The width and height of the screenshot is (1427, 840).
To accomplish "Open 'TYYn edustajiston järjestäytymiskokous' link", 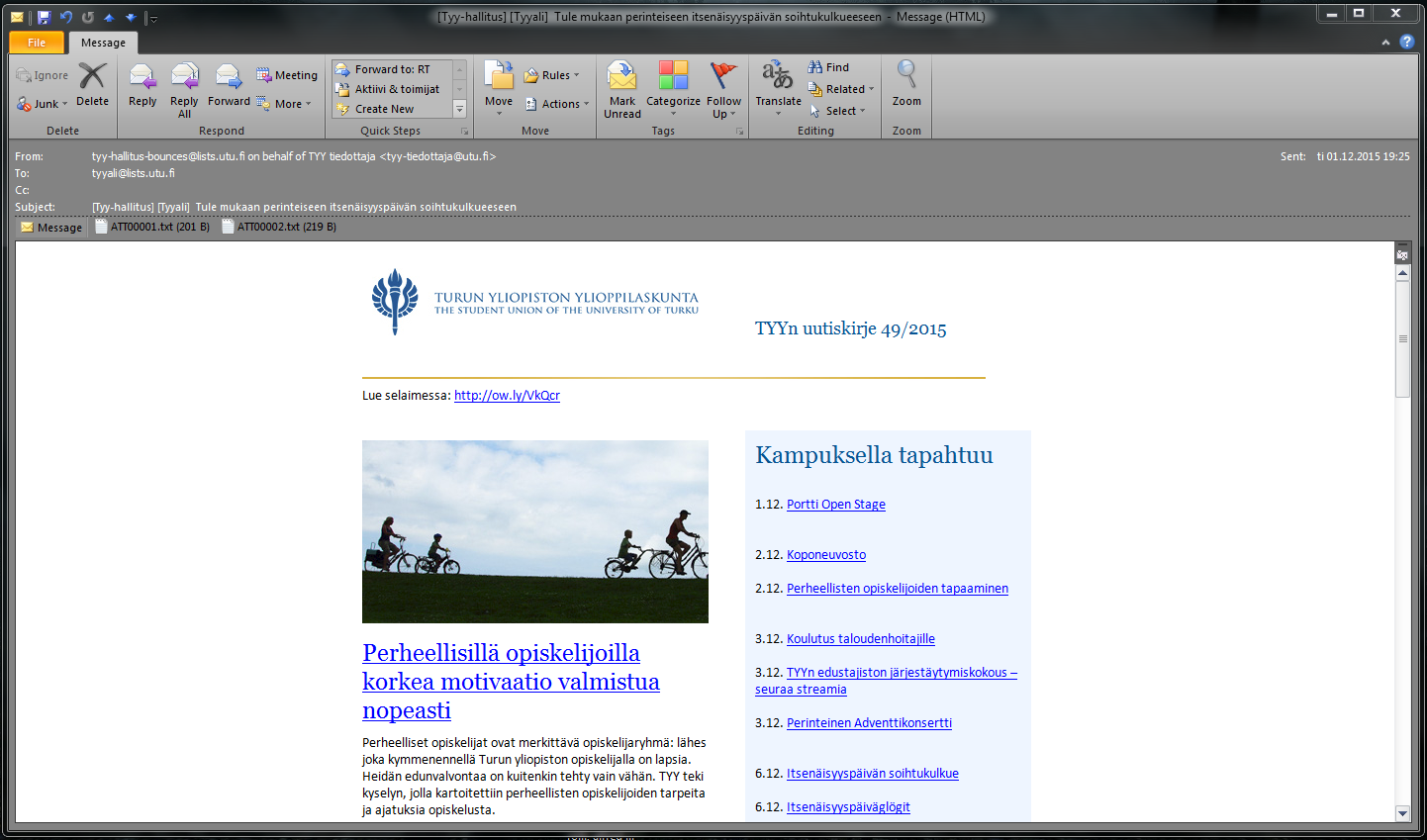I will [x=902, y=673].
